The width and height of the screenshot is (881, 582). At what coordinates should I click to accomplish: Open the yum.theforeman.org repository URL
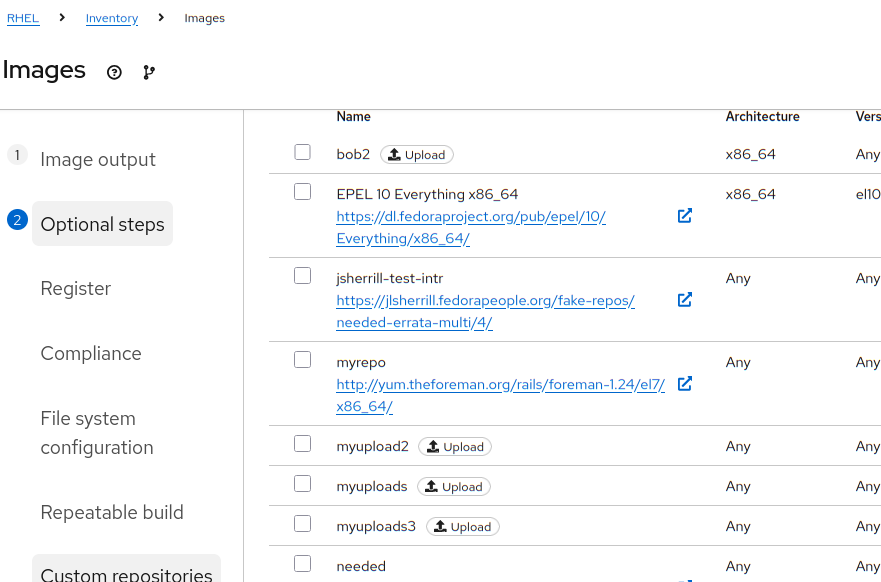point(500,384)
